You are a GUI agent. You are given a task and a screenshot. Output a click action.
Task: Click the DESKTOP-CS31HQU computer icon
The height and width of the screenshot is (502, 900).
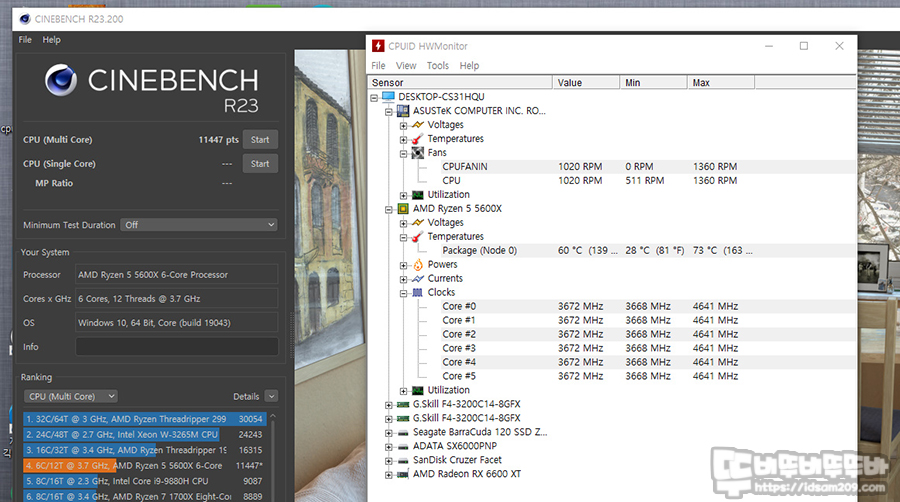pos(389,96)
